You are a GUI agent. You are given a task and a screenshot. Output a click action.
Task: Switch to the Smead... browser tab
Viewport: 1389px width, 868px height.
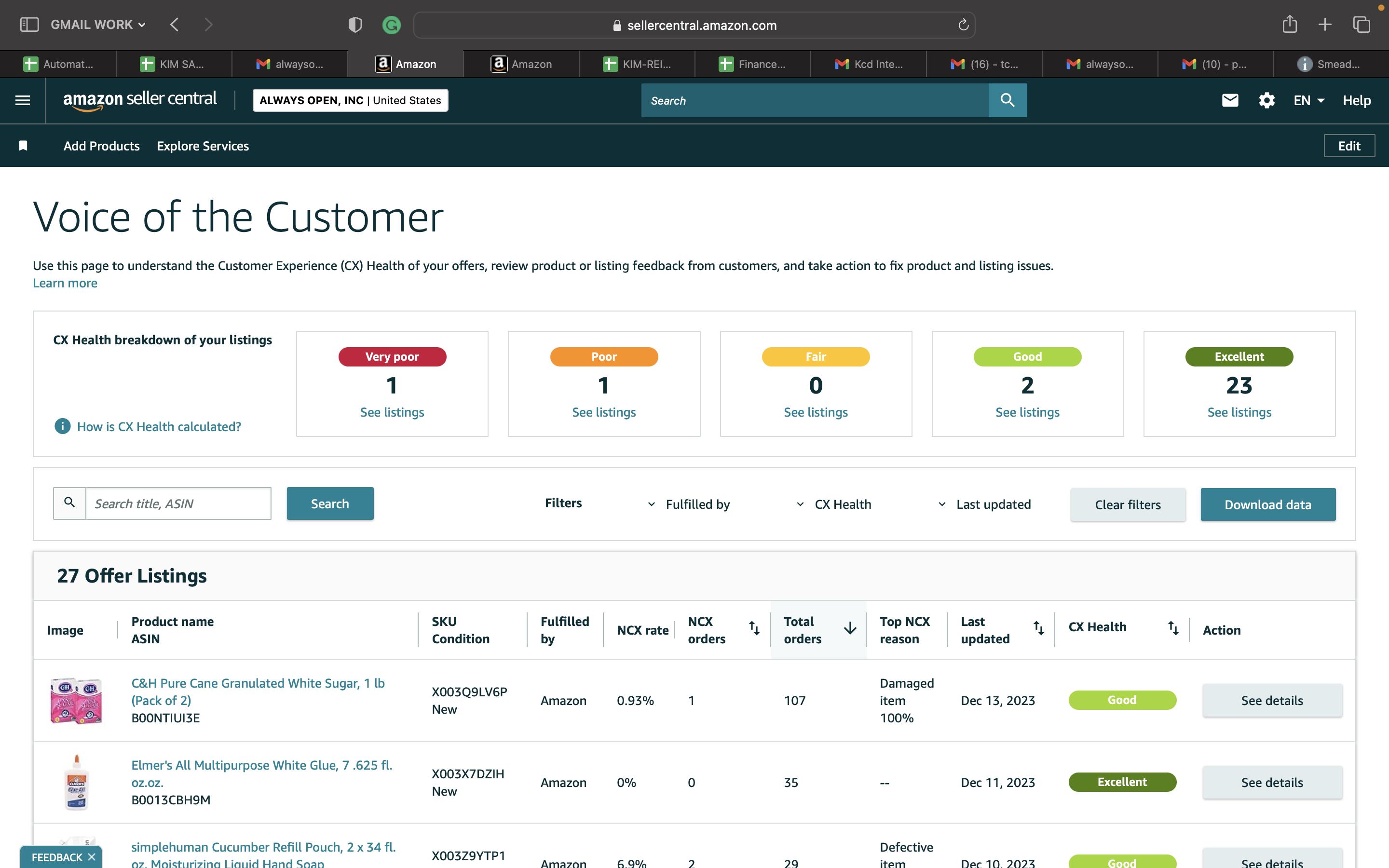pos(1331,64)
